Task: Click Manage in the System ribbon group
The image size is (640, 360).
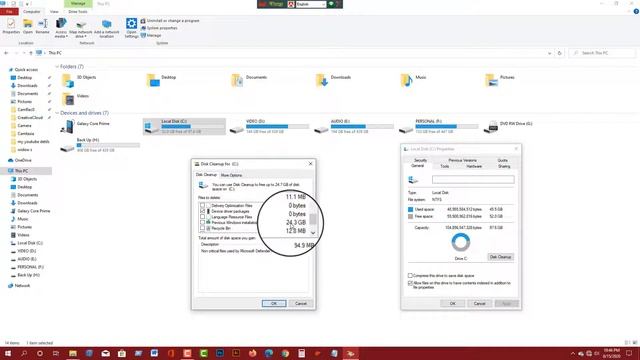Action: click(151, 36)
